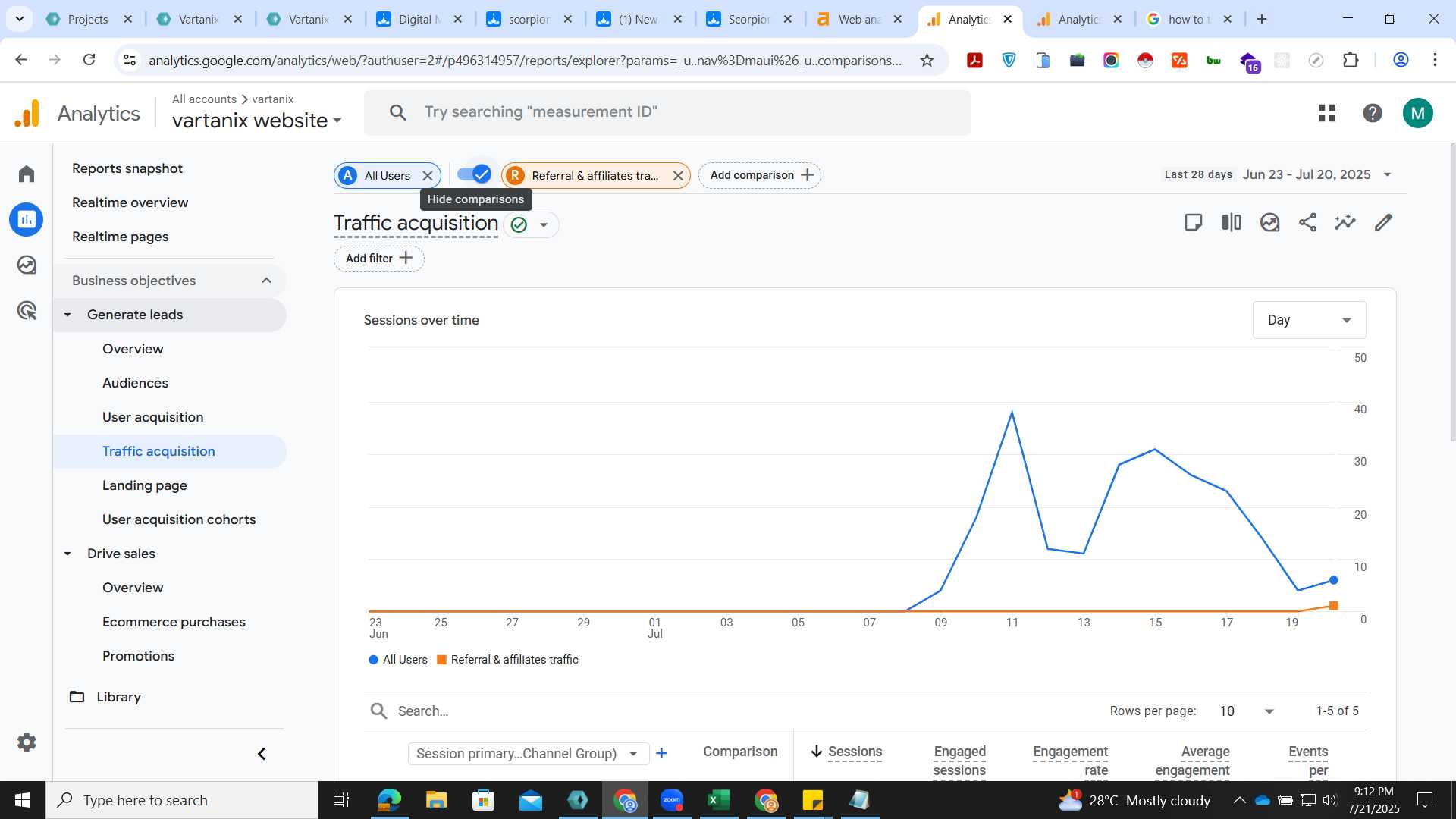Toggle the Hide comparisons switch
1456x819 pixels.
tap(475, 174)
